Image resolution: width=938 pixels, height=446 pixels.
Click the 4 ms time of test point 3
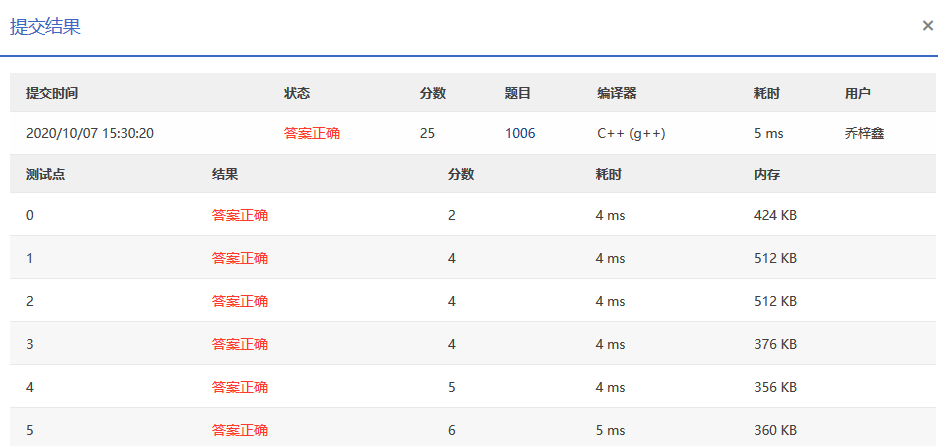click(611, 344)
